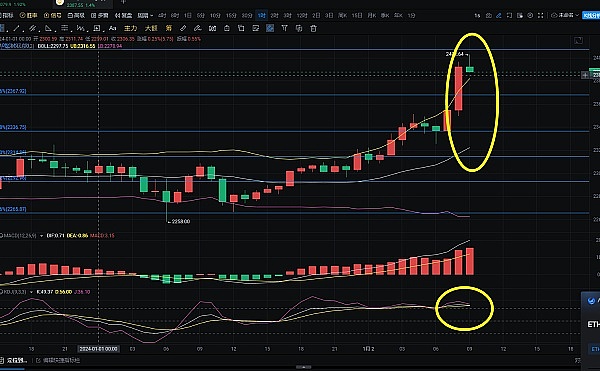Click the ruler measurement tool
The width and height of the screenshot is (600, 371).
click(x=183, y=28)
